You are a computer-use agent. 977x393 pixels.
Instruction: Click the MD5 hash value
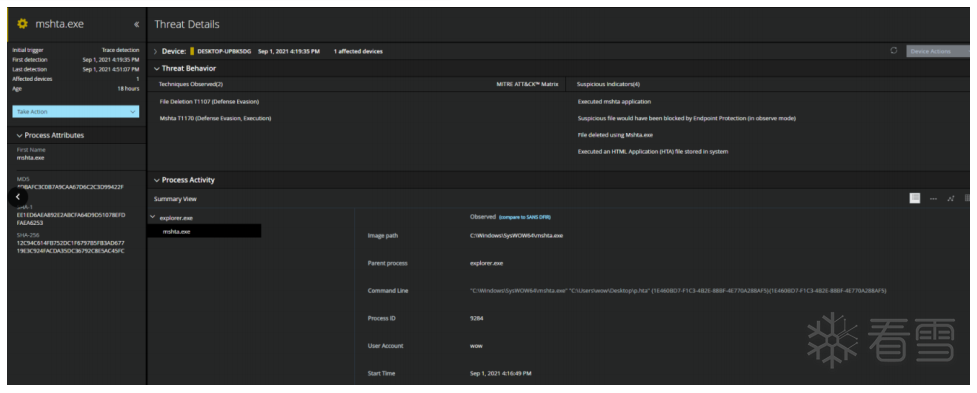70,187
